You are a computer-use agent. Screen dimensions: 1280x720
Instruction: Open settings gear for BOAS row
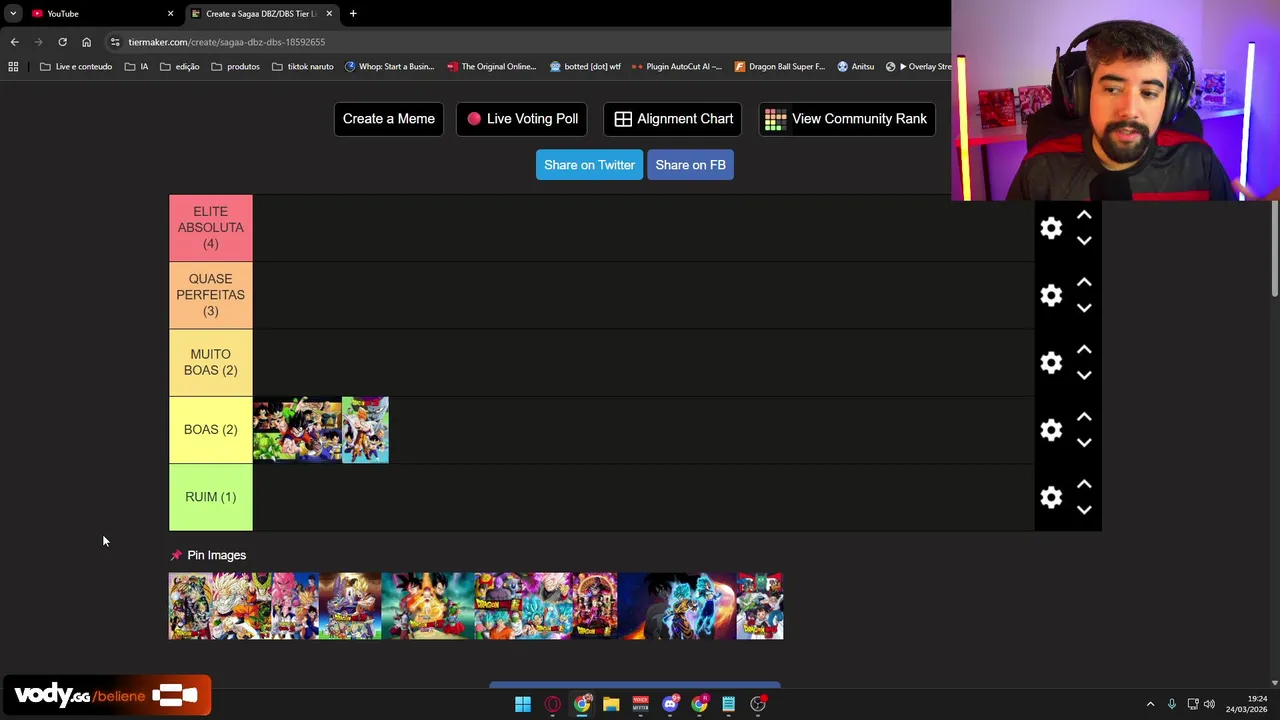[1051, 430]
